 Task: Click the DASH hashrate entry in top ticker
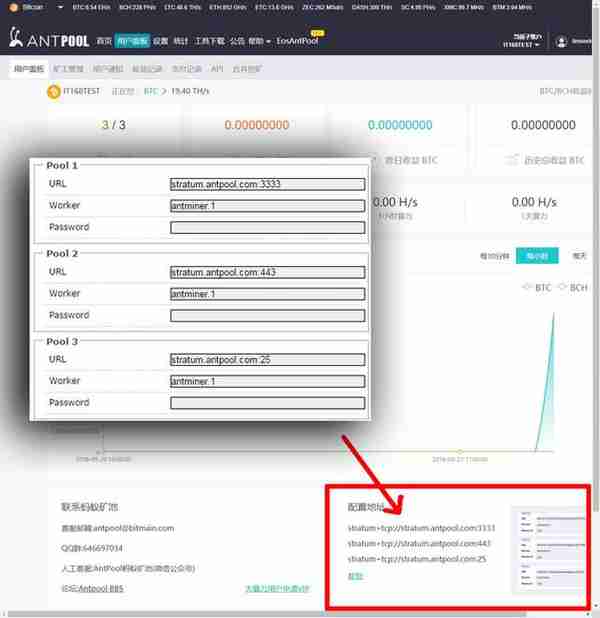372,7
